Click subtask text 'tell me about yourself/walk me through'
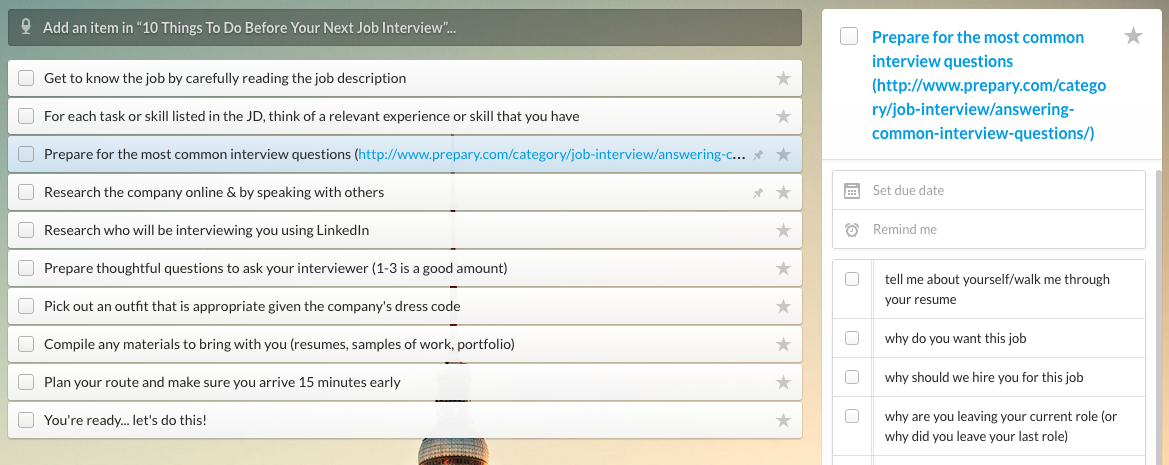The height and width of the screenshot is (465, 1169). point(998,289)
